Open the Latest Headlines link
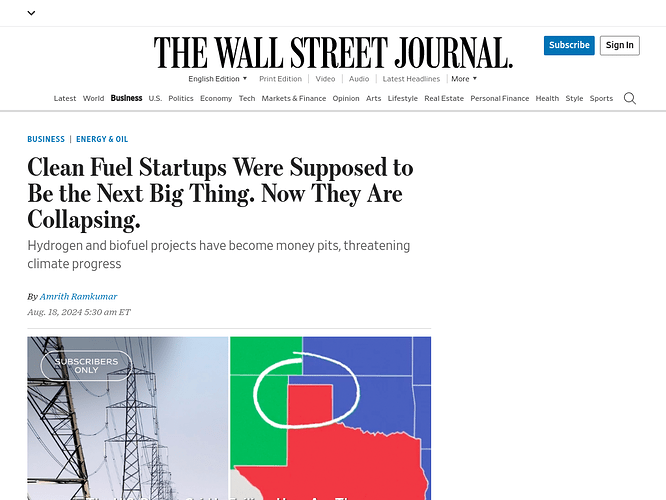The image size is (666, 500). pos(411,79)
